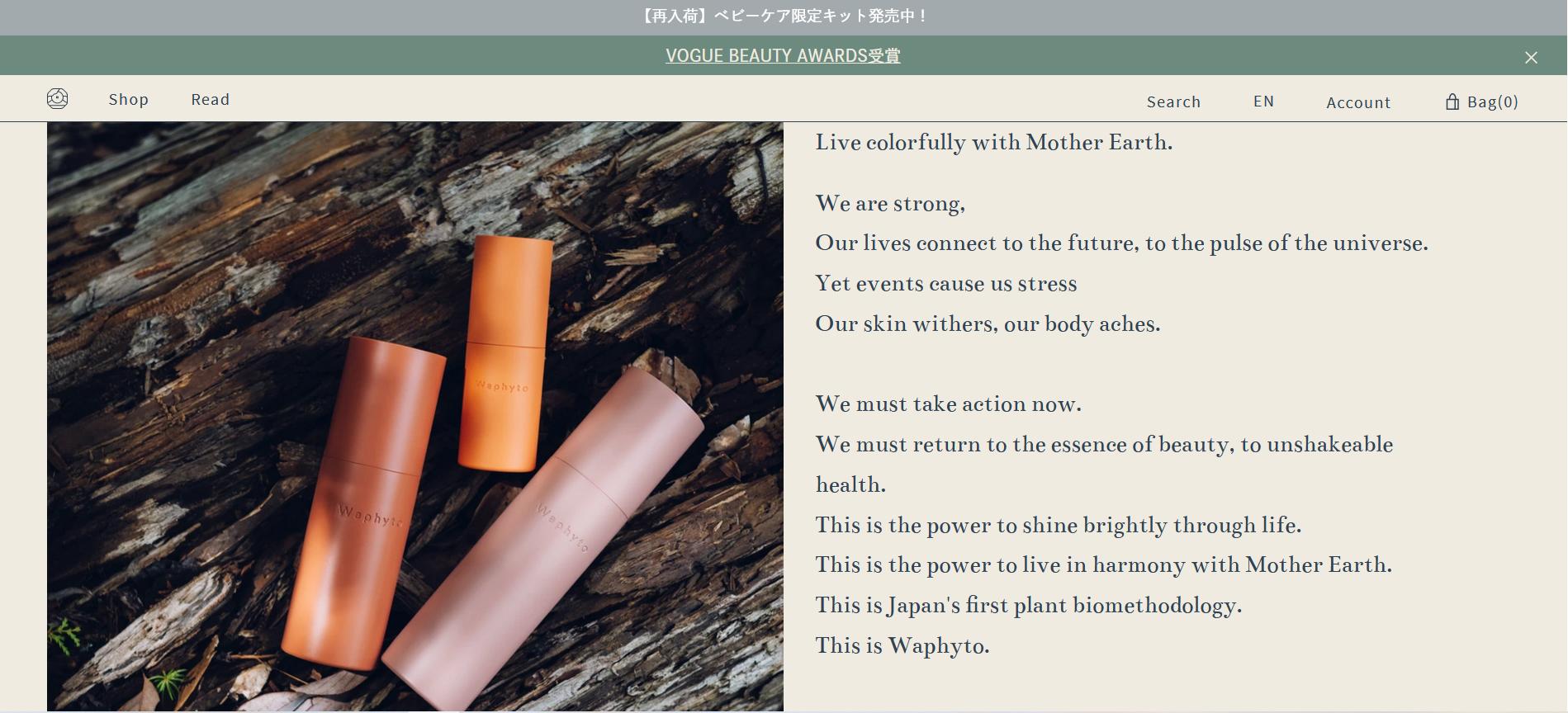Open the shopping bag icon
This screenshot has width=1568, height=713.
[x=1452, y=102]
